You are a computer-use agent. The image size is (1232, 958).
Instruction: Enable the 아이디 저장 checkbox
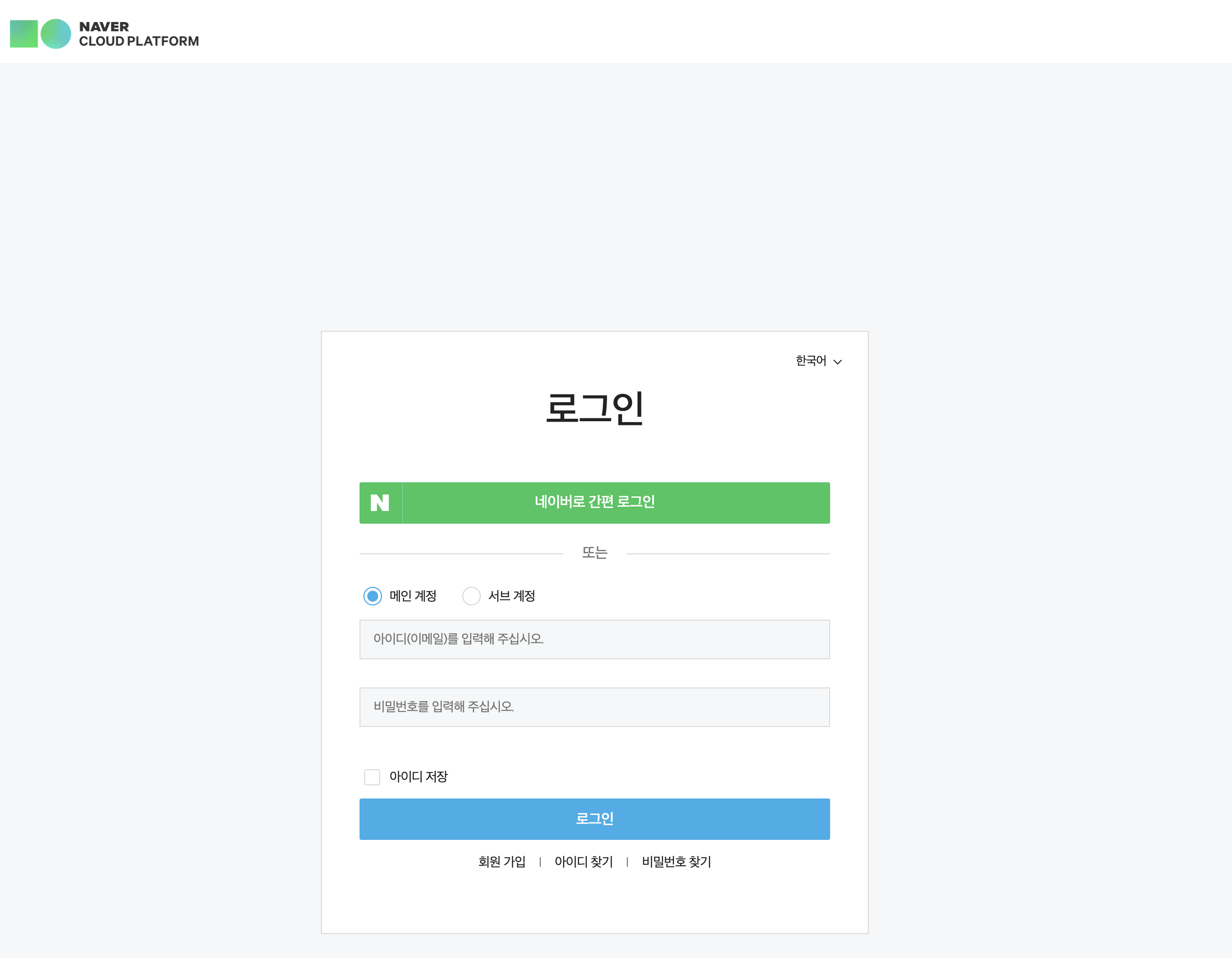coord(372,777)
